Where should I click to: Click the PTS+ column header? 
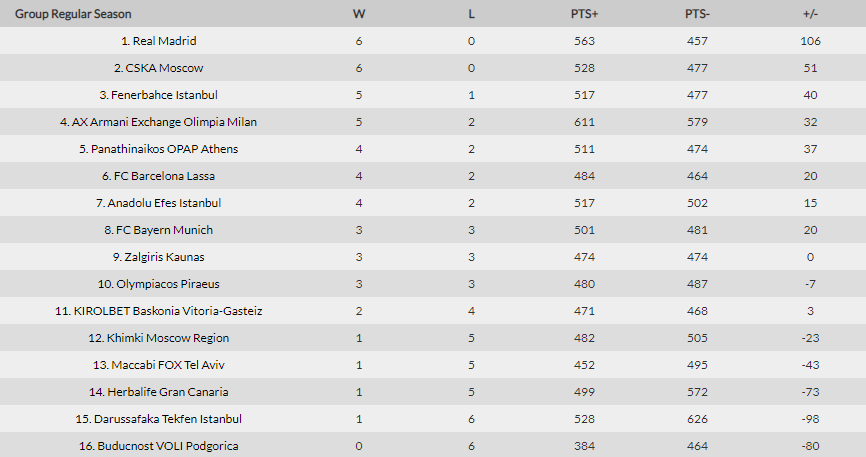[x=584, y=14]
